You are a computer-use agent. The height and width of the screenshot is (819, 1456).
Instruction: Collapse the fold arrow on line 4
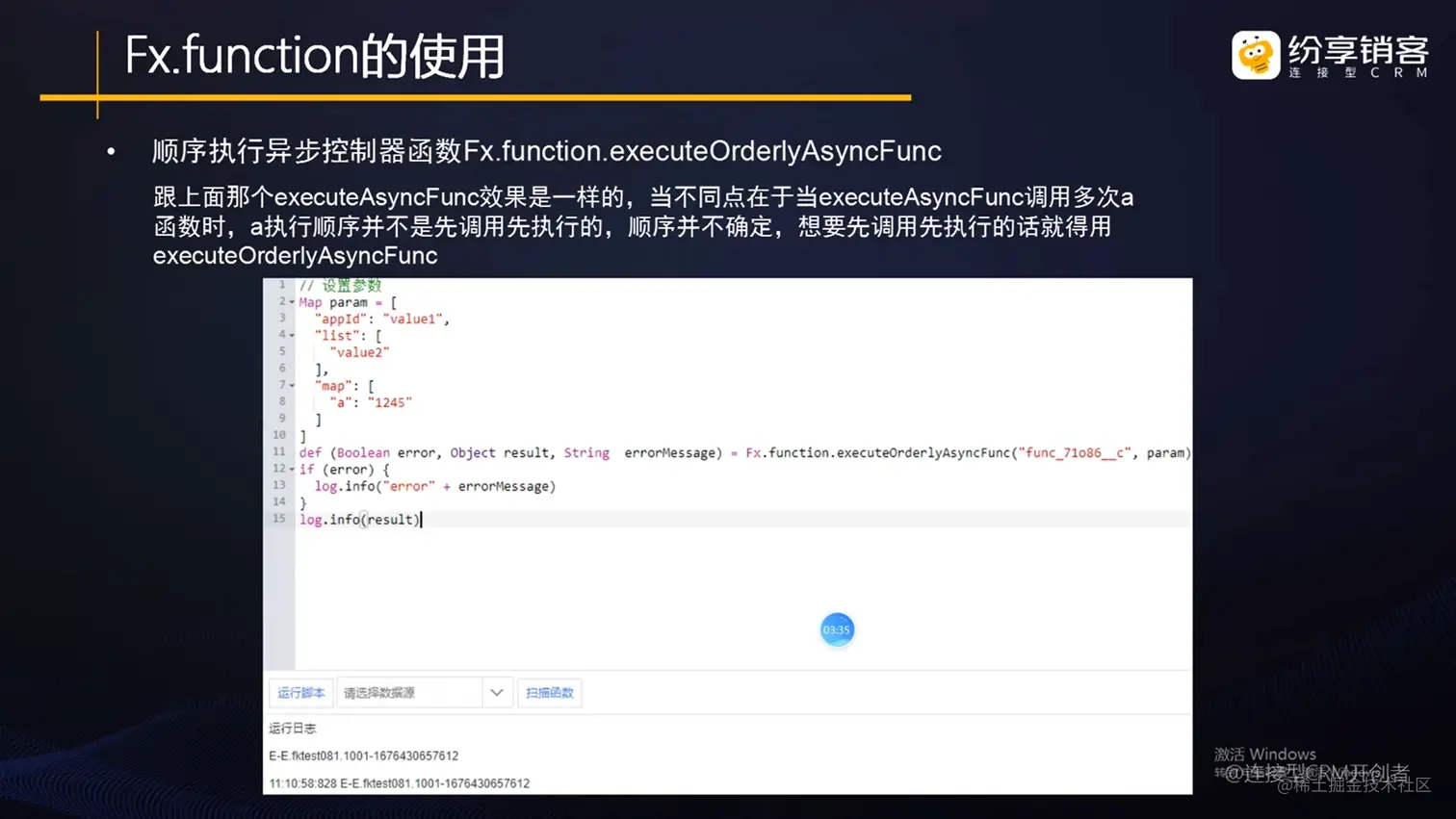click(x=292, y=336)
